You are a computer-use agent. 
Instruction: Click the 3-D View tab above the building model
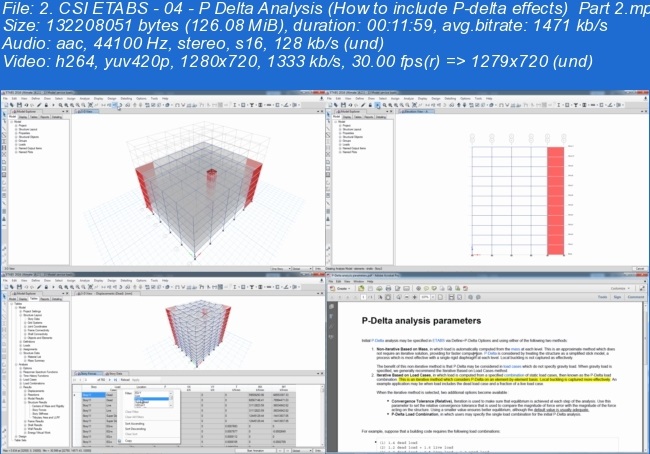click(86, 112)
